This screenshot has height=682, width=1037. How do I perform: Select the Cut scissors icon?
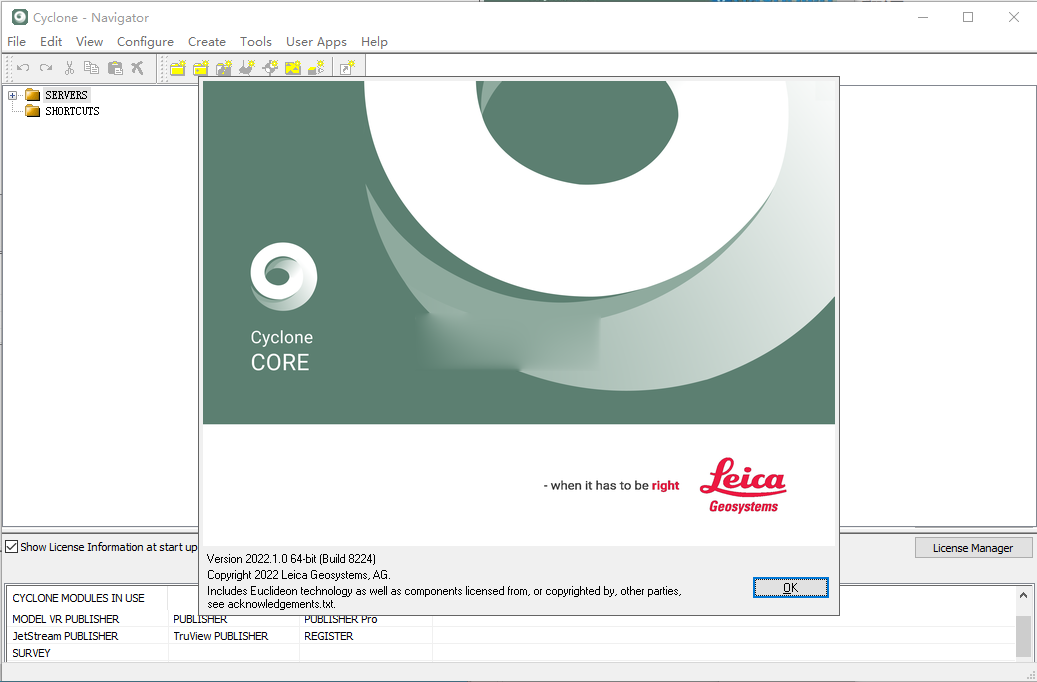tap(68, 68)
